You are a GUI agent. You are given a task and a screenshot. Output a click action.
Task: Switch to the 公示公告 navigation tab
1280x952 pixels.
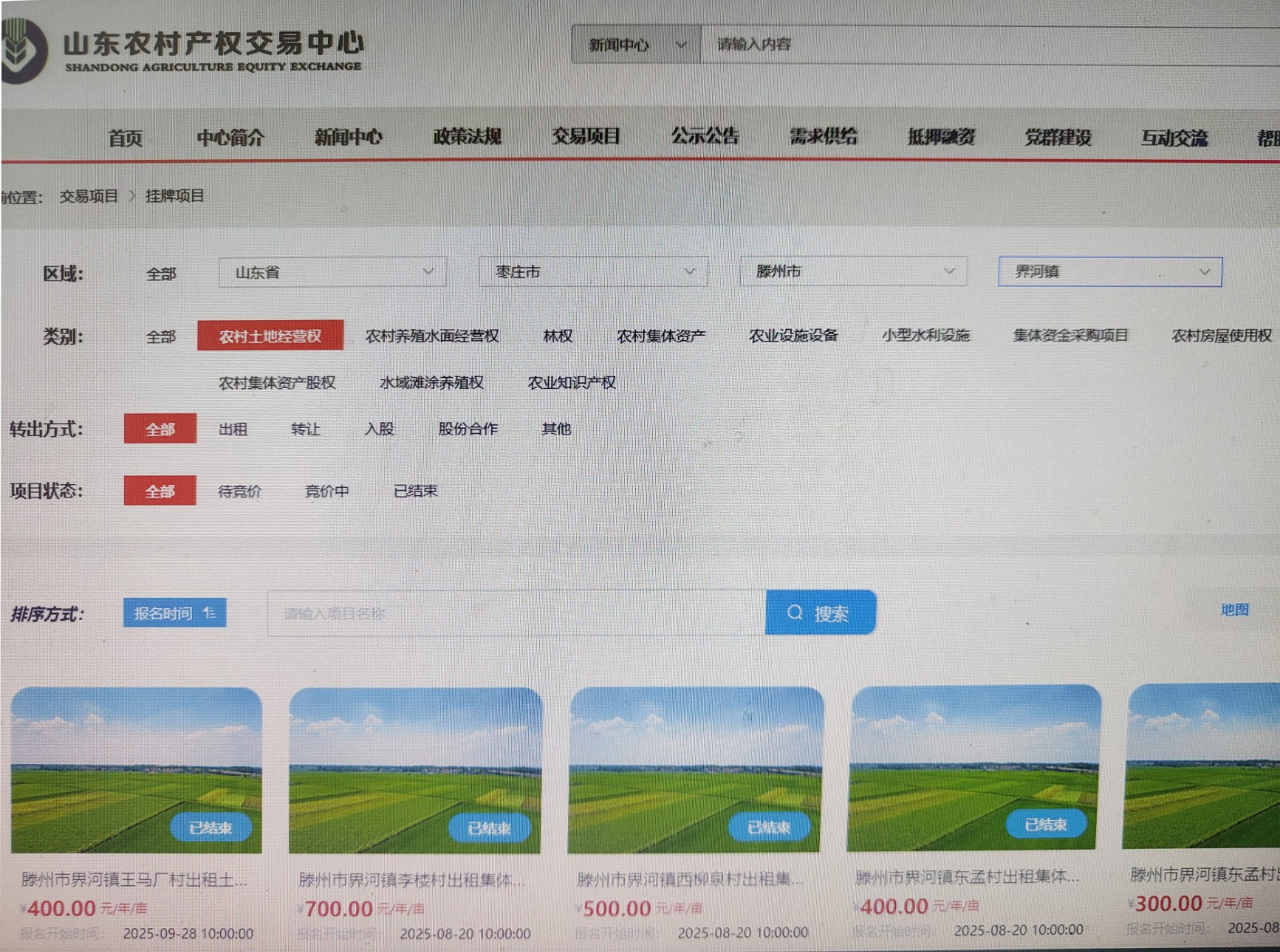pos(705,136)
